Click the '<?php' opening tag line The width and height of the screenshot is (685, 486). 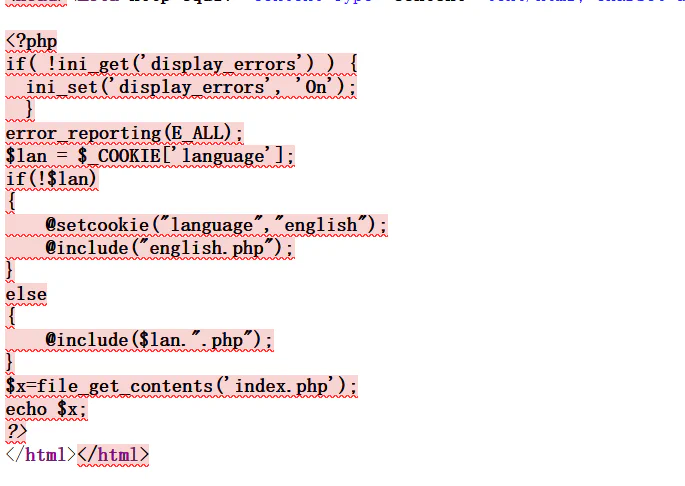[x=31, y=42]
